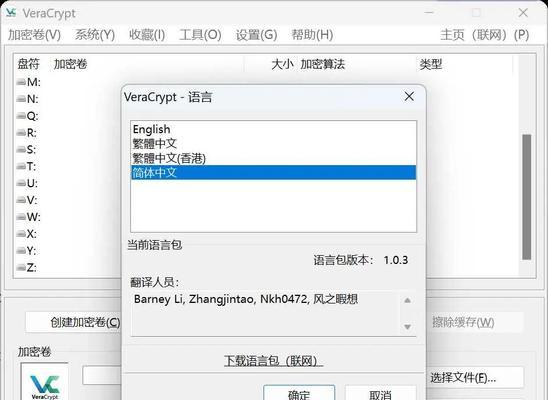
Task: Select drive T: icon in list
Action: click(x=21, y=166)
